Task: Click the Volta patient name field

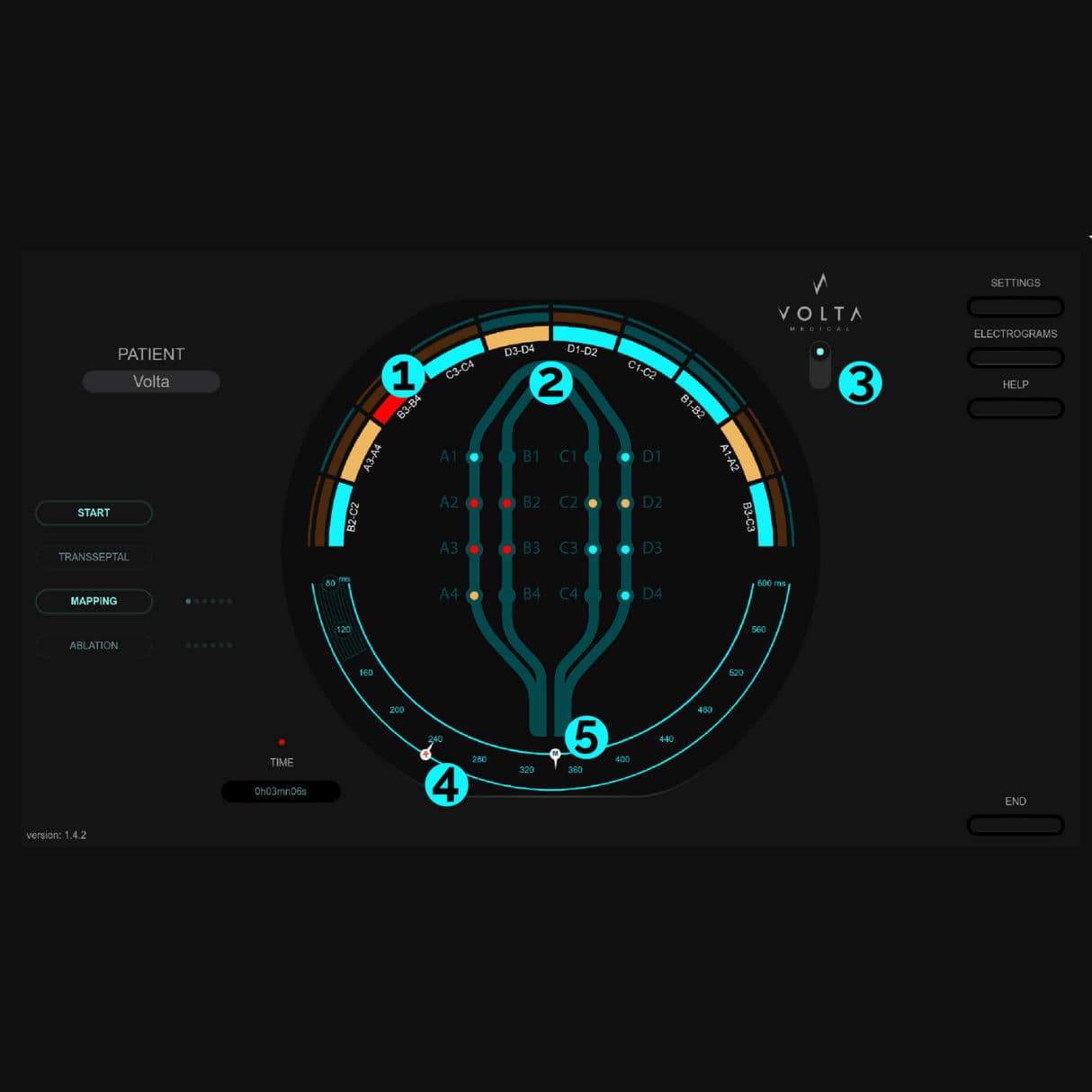Action: [x=151, y=381]
